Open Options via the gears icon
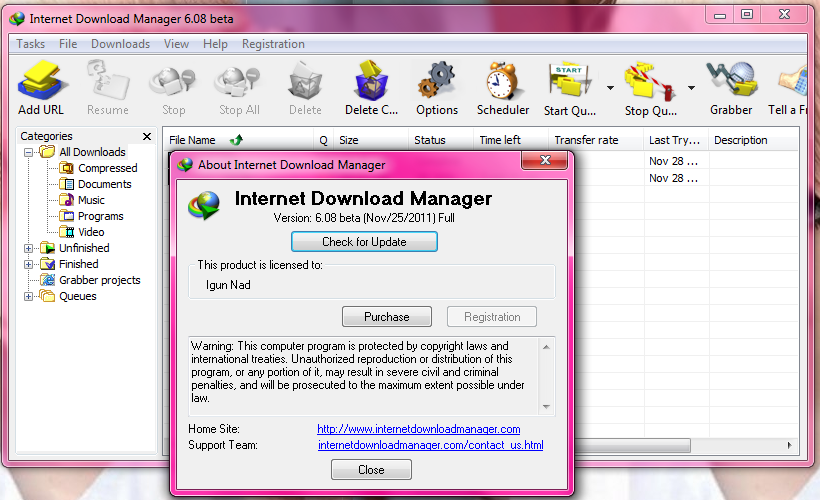Image resolution: width=820 pixels, height=500 pixels. coord(437,81)
